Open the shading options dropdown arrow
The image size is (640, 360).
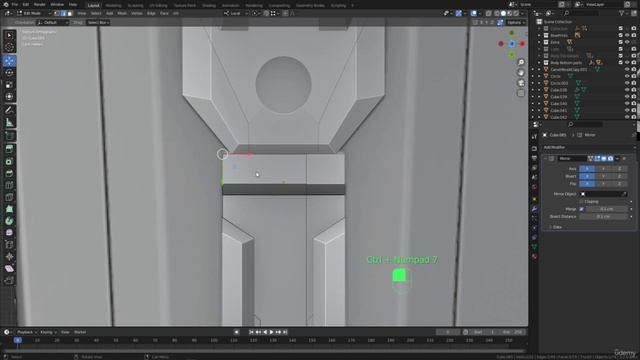click(x=523, y=13)
